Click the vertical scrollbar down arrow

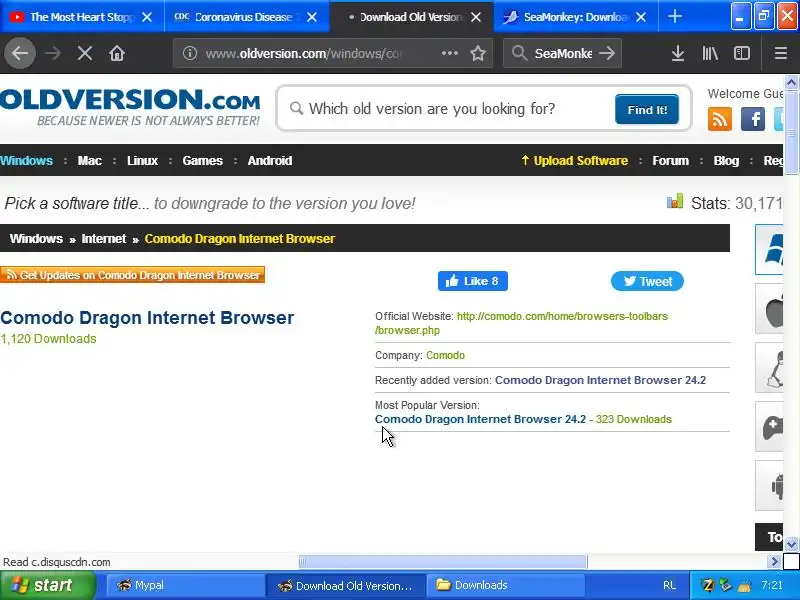[791, 544]
